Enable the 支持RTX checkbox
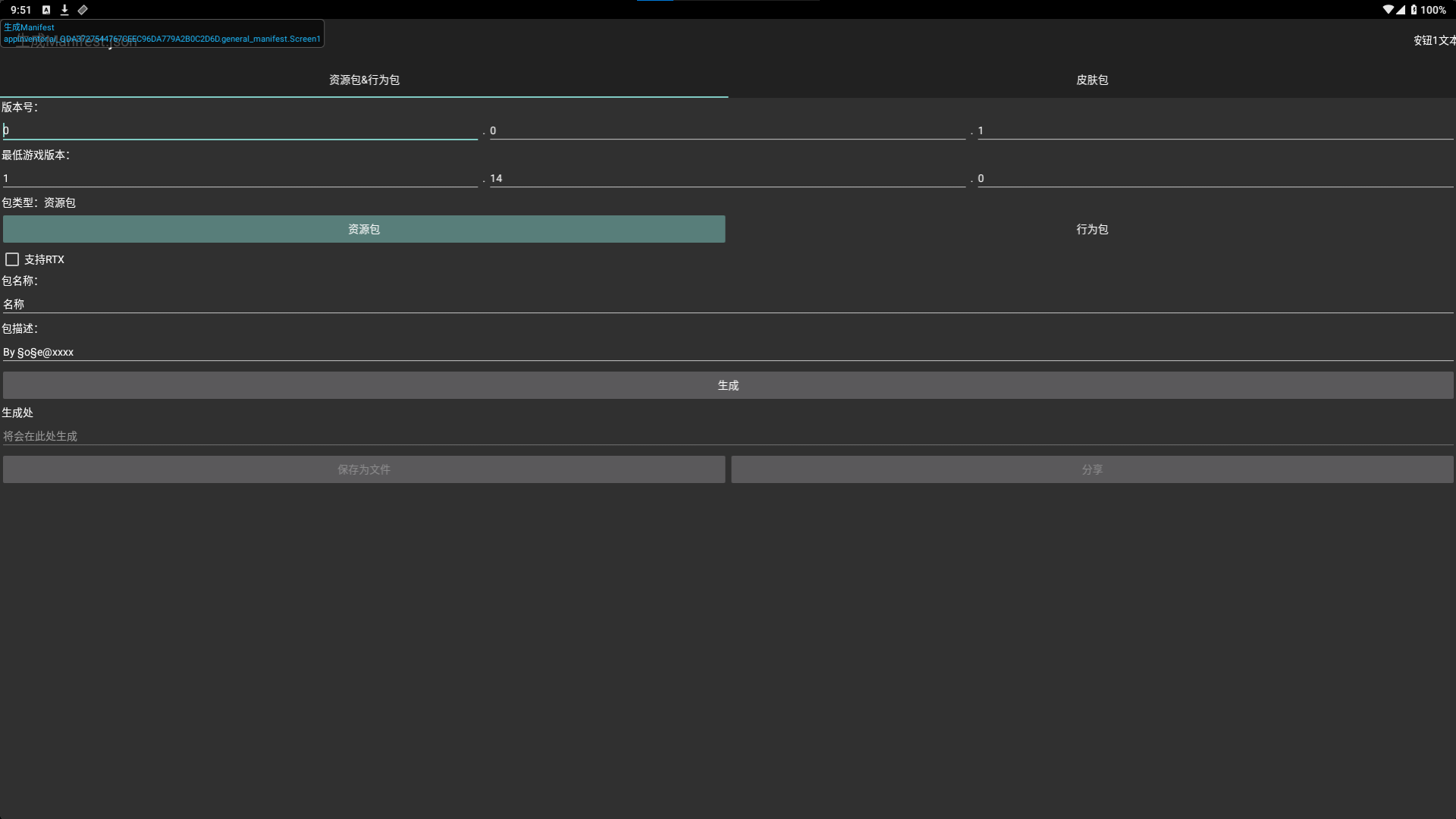 tap(12, 259)
